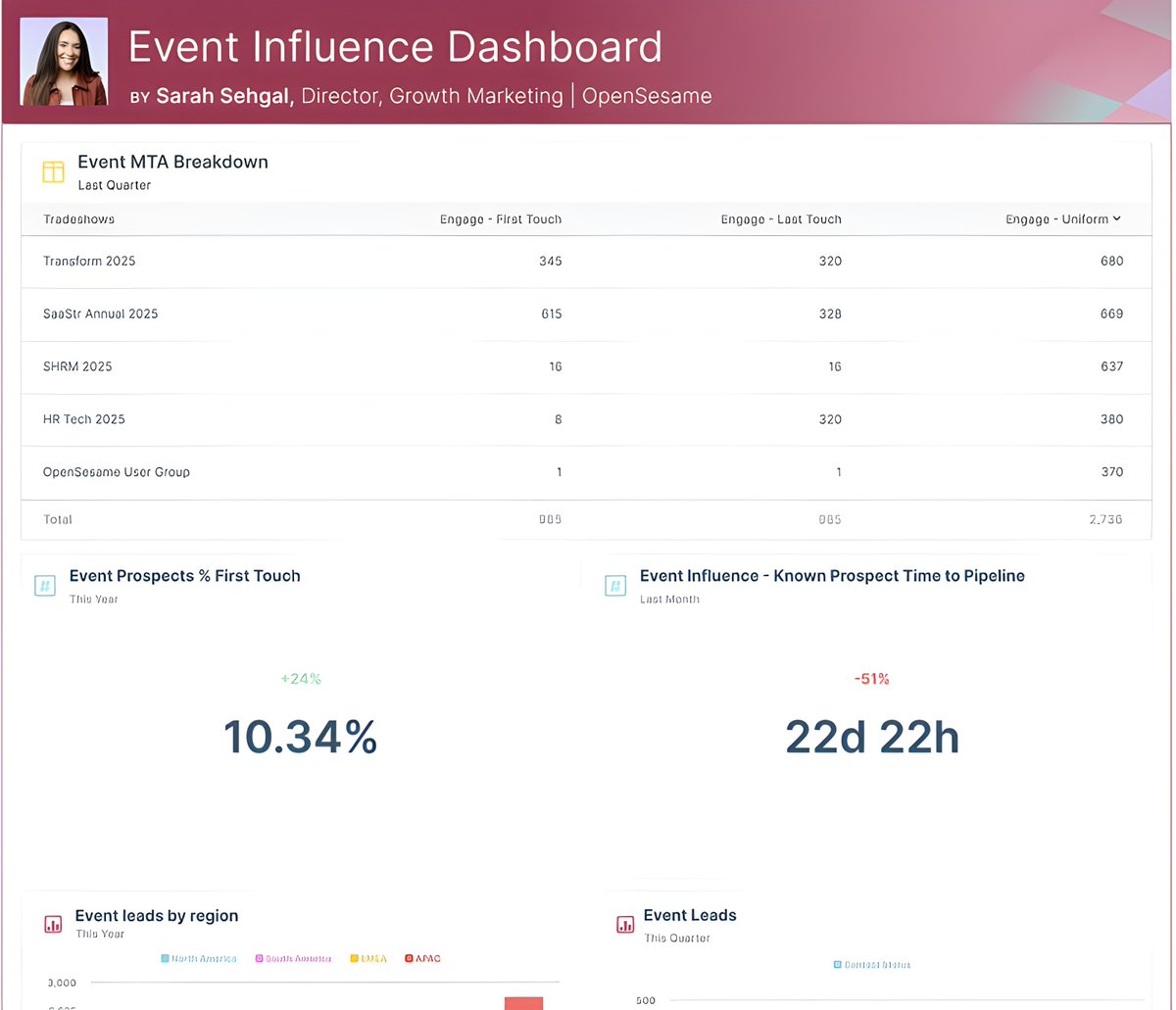Click the This Quarter subtitle under Event Leads
1176x1010 pixels.
click(x=677, y=938)
